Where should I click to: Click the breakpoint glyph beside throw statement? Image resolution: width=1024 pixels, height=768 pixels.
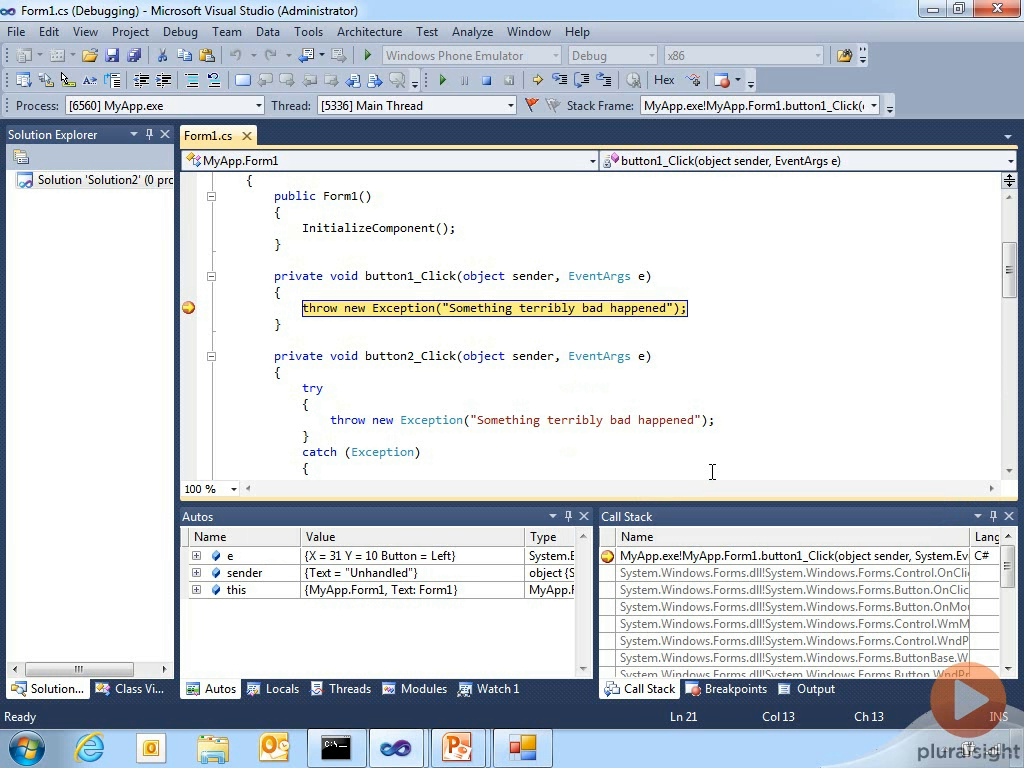point(189,308)
